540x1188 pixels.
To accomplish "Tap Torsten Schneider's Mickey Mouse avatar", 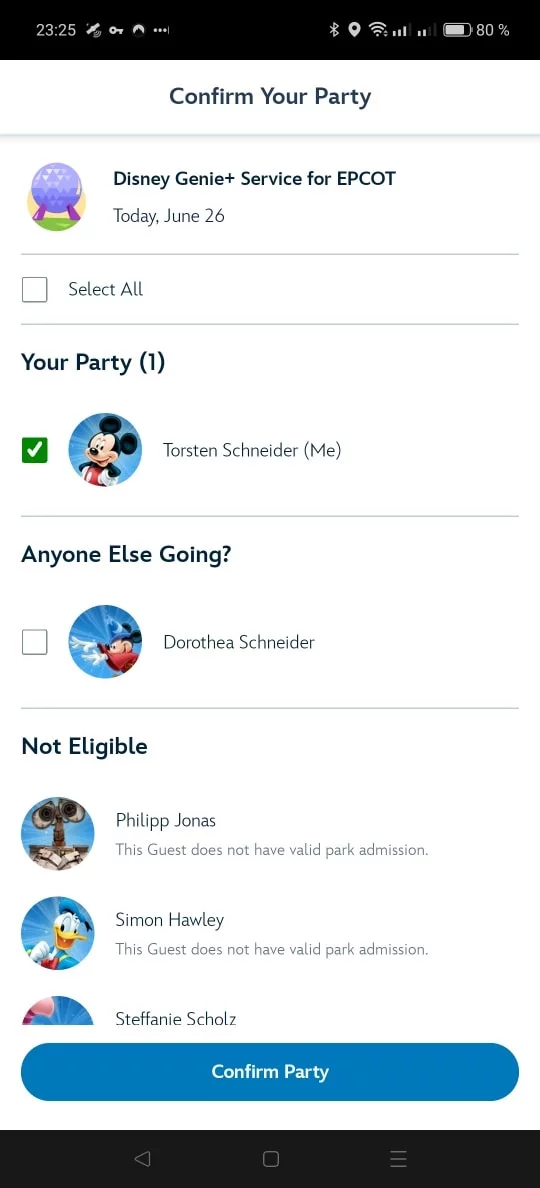I will coord(105,450).
